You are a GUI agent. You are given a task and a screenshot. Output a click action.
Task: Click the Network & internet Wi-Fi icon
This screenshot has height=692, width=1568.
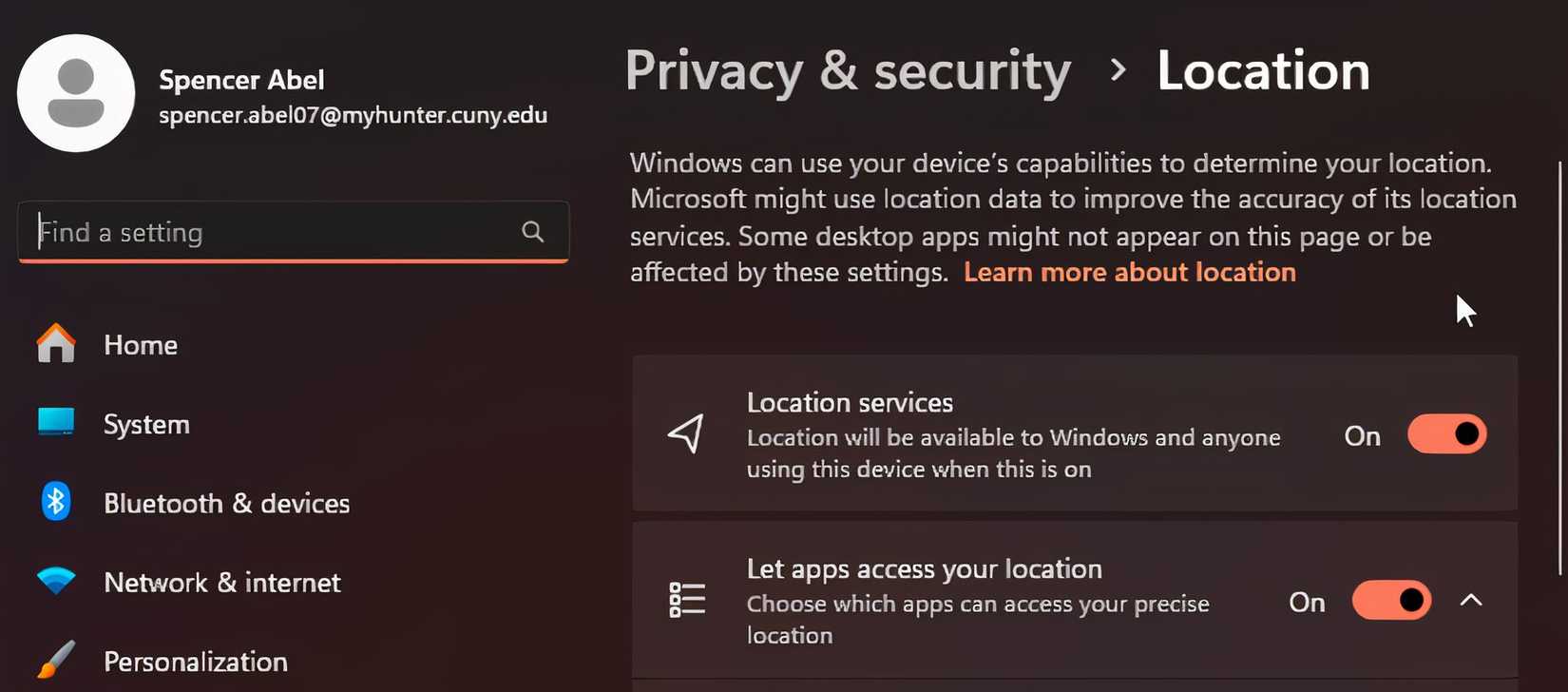point(56,582)
